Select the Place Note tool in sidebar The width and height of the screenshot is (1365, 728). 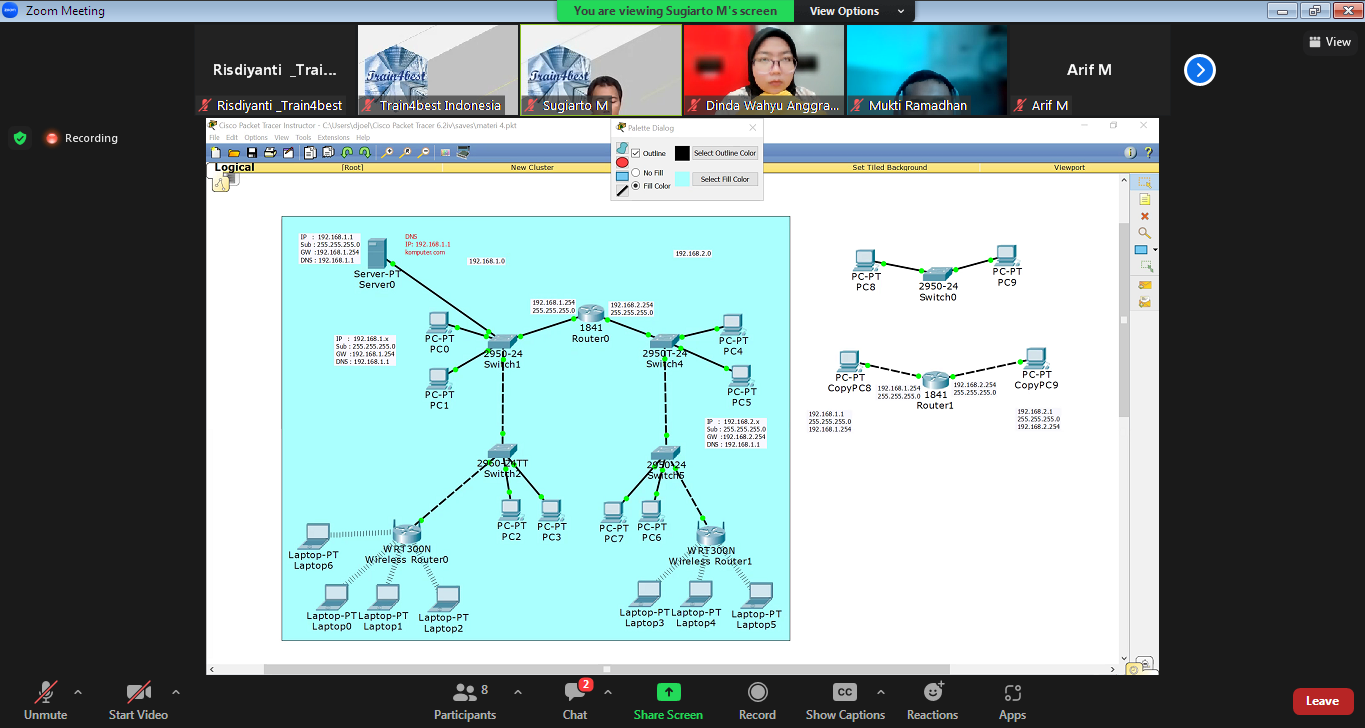[x=1145, y=200]
